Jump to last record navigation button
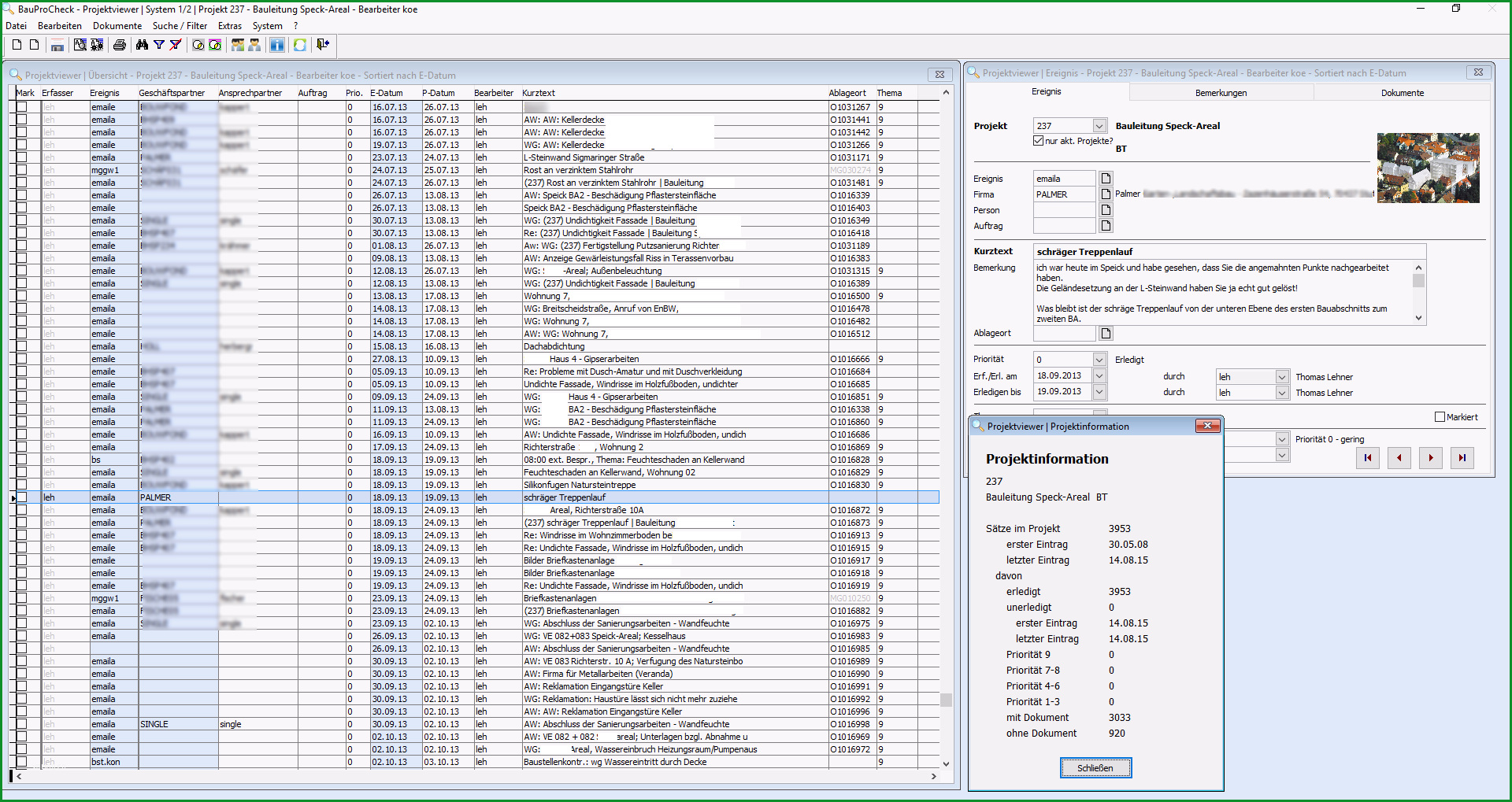Screen dimensions: 1512x802 [1462, 458]
